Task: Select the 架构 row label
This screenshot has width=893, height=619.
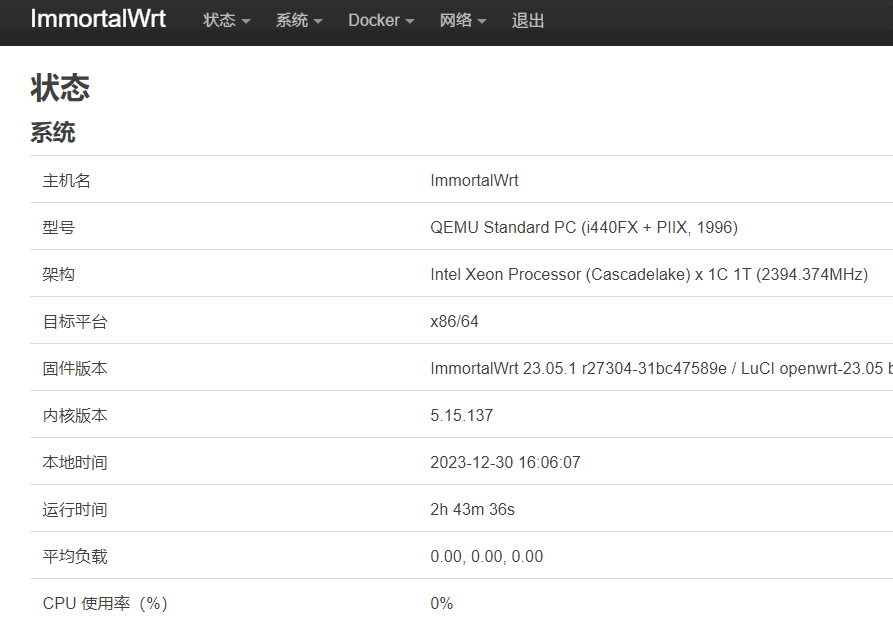Action: 59,275
